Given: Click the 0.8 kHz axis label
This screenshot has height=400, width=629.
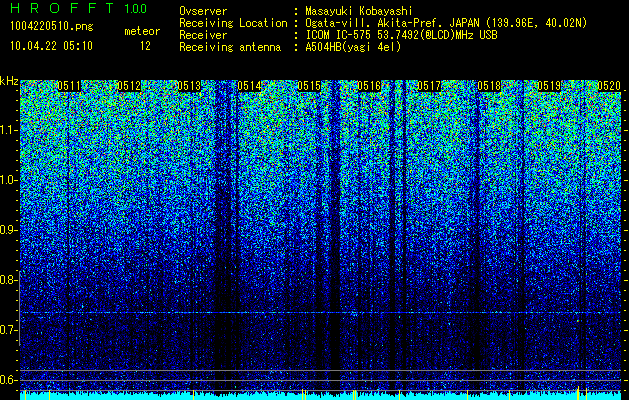Looking at the screenshot, I should (8, 280).
